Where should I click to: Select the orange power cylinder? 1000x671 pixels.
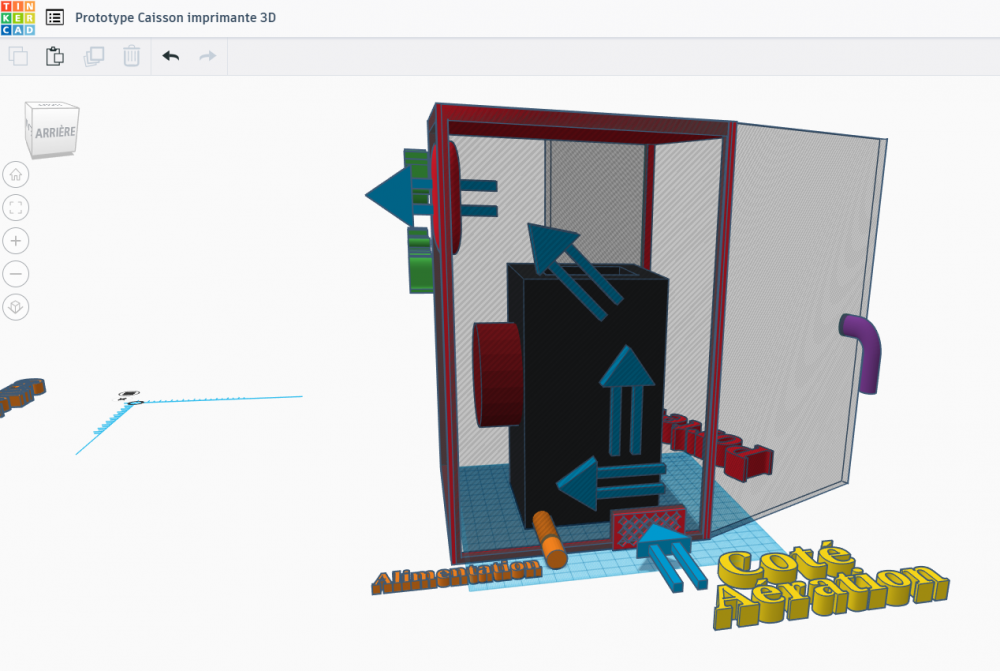549,540
